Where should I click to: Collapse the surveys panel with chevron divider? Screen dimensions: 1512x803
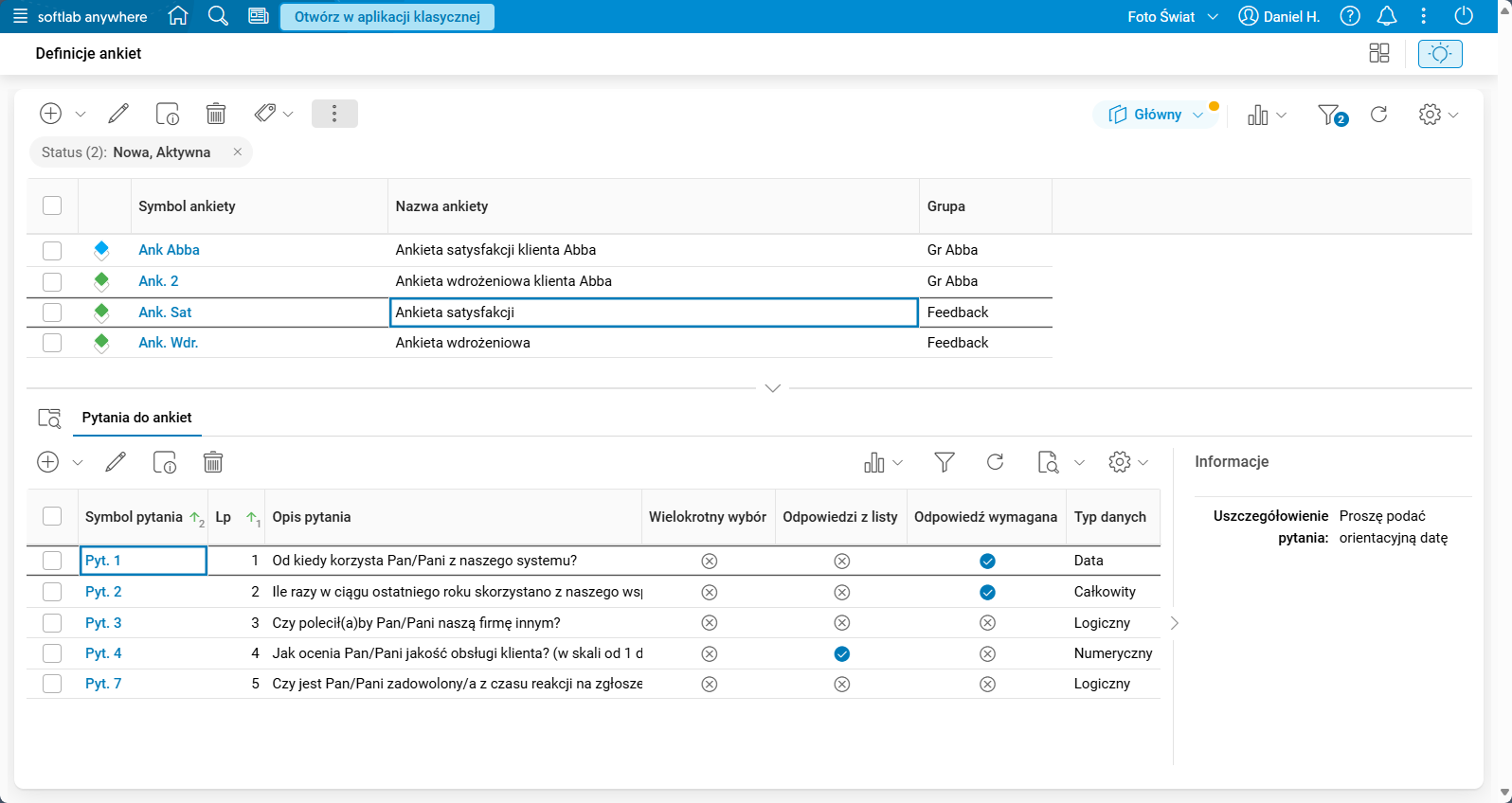772,388
